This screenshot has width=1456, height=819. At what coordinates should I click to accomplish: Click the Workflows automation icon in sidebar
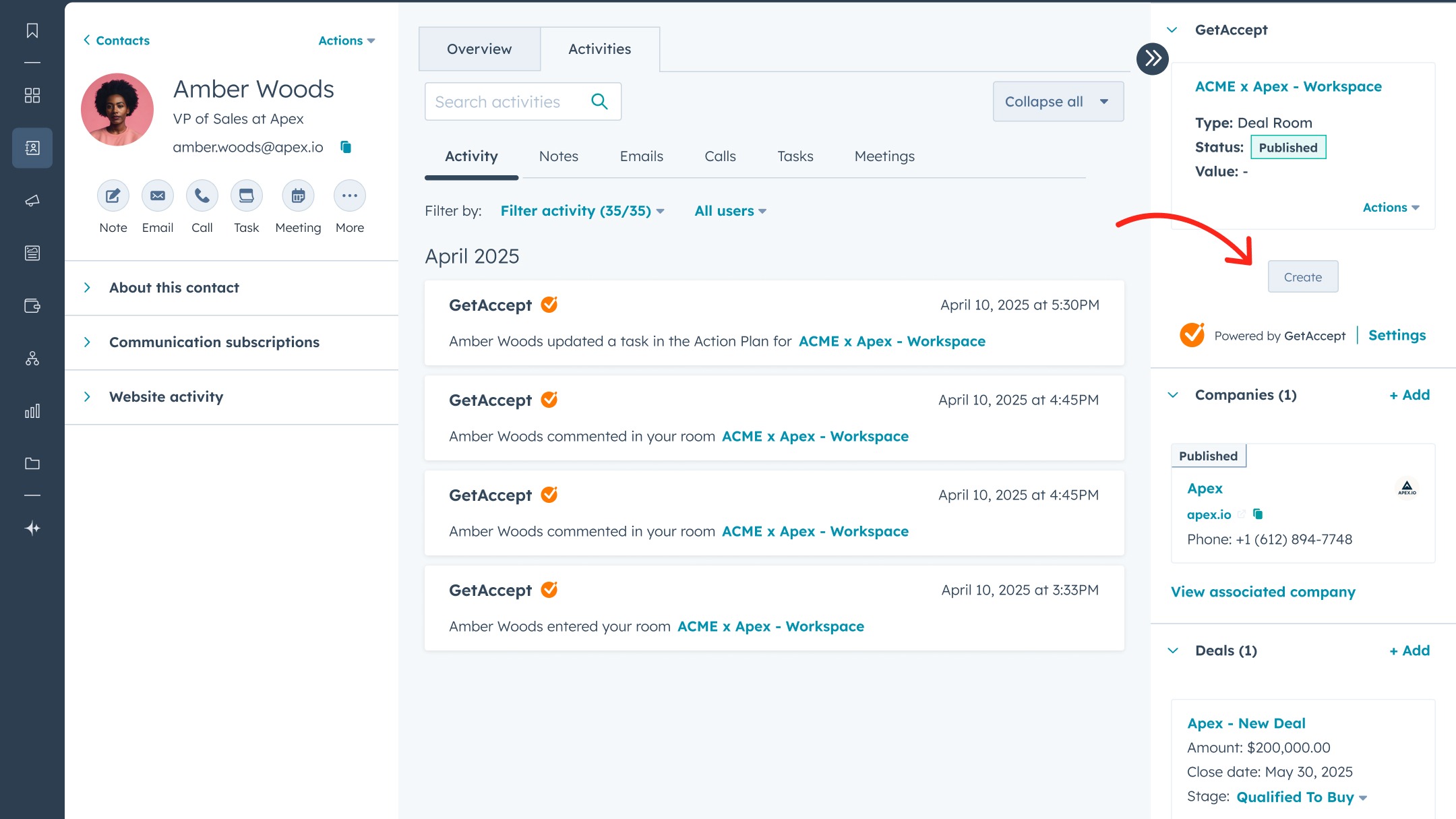point(32,359)
